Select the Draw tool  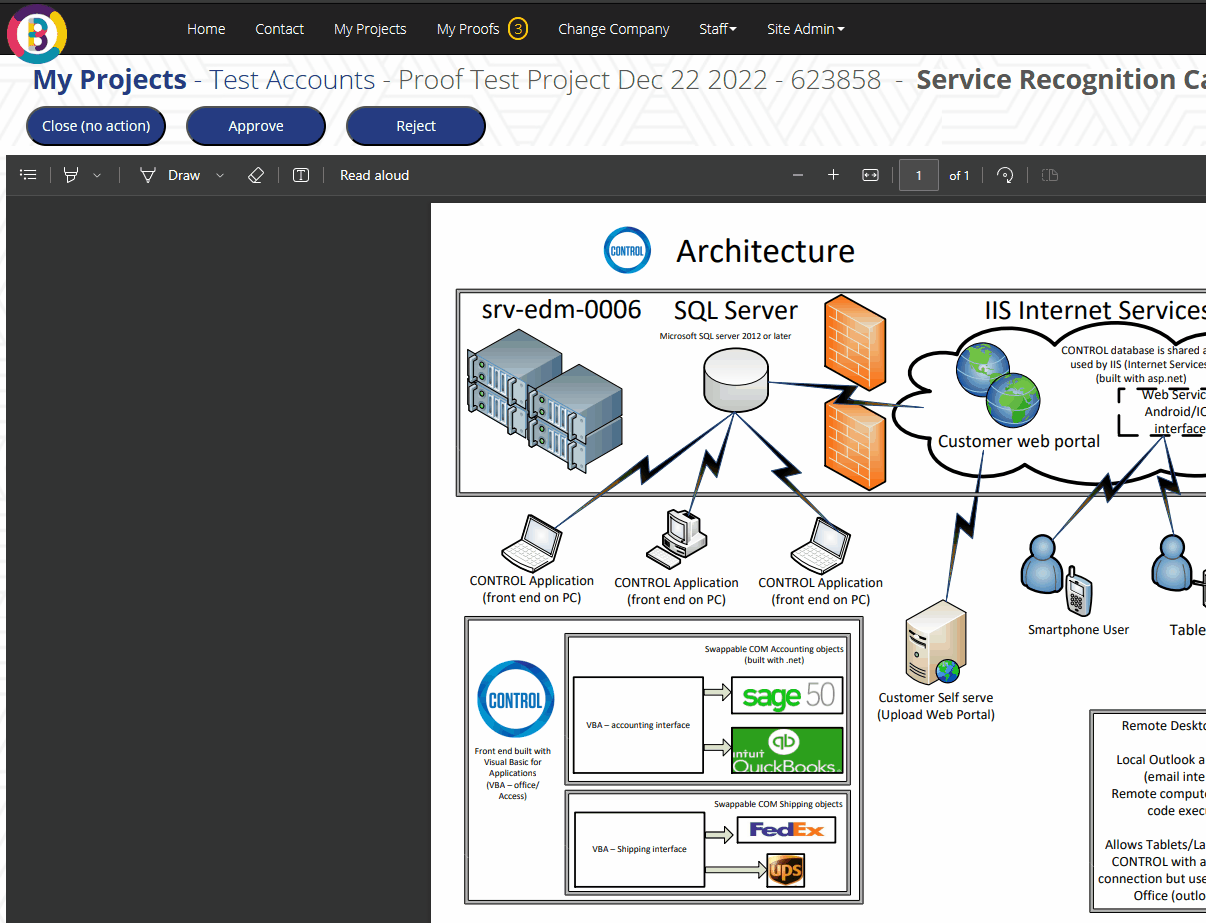click(x=170, y=175)
